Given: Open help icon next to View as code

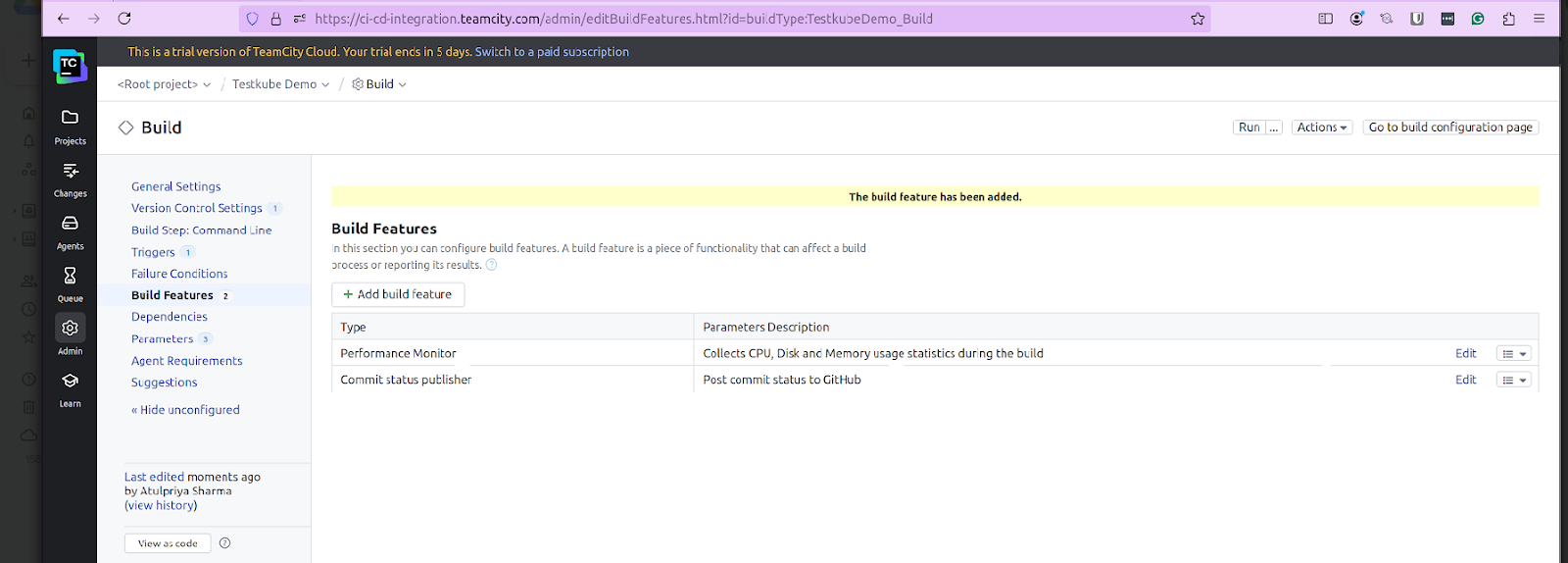Looking at the screenshot, I should coord(225,542).
